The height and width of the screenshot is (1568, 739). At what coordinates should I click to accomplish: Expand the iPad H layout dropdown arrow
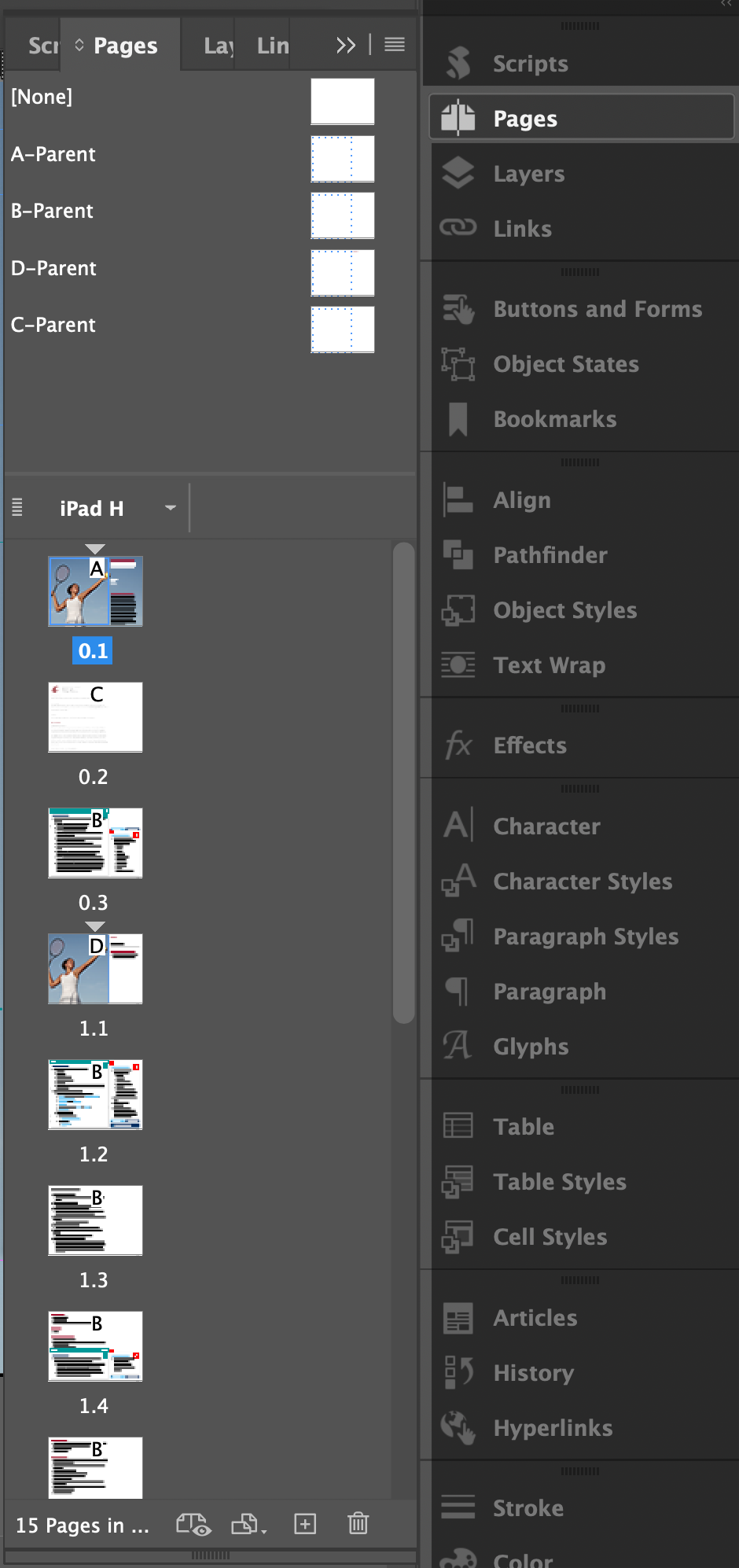pyautogui.click(x=170, y=508)
